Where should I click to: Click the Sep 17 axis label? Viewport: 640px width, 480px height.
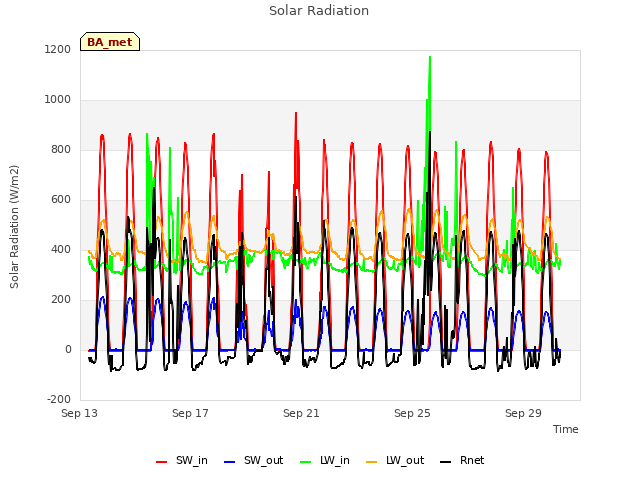pos(190,413)
